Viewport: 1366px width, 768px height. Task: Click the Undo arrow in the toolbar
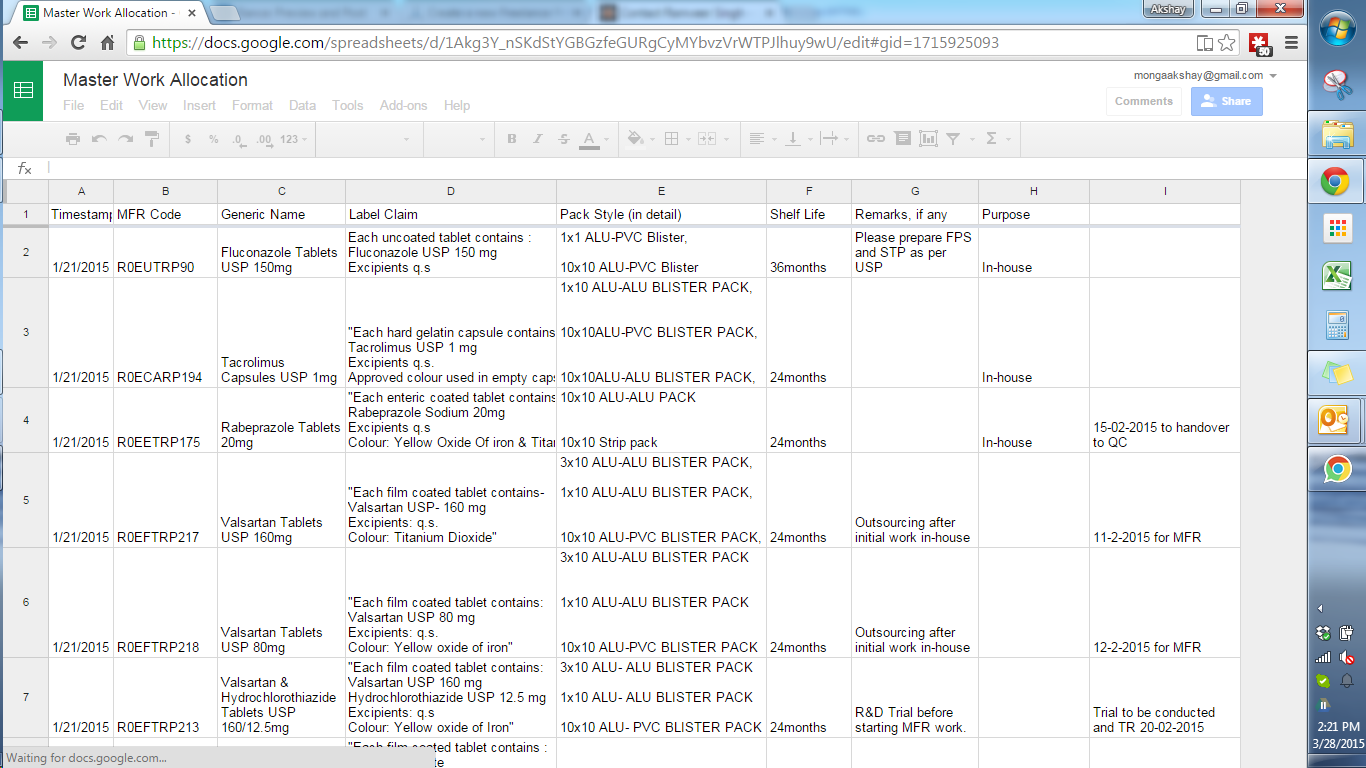click(99, 139)
